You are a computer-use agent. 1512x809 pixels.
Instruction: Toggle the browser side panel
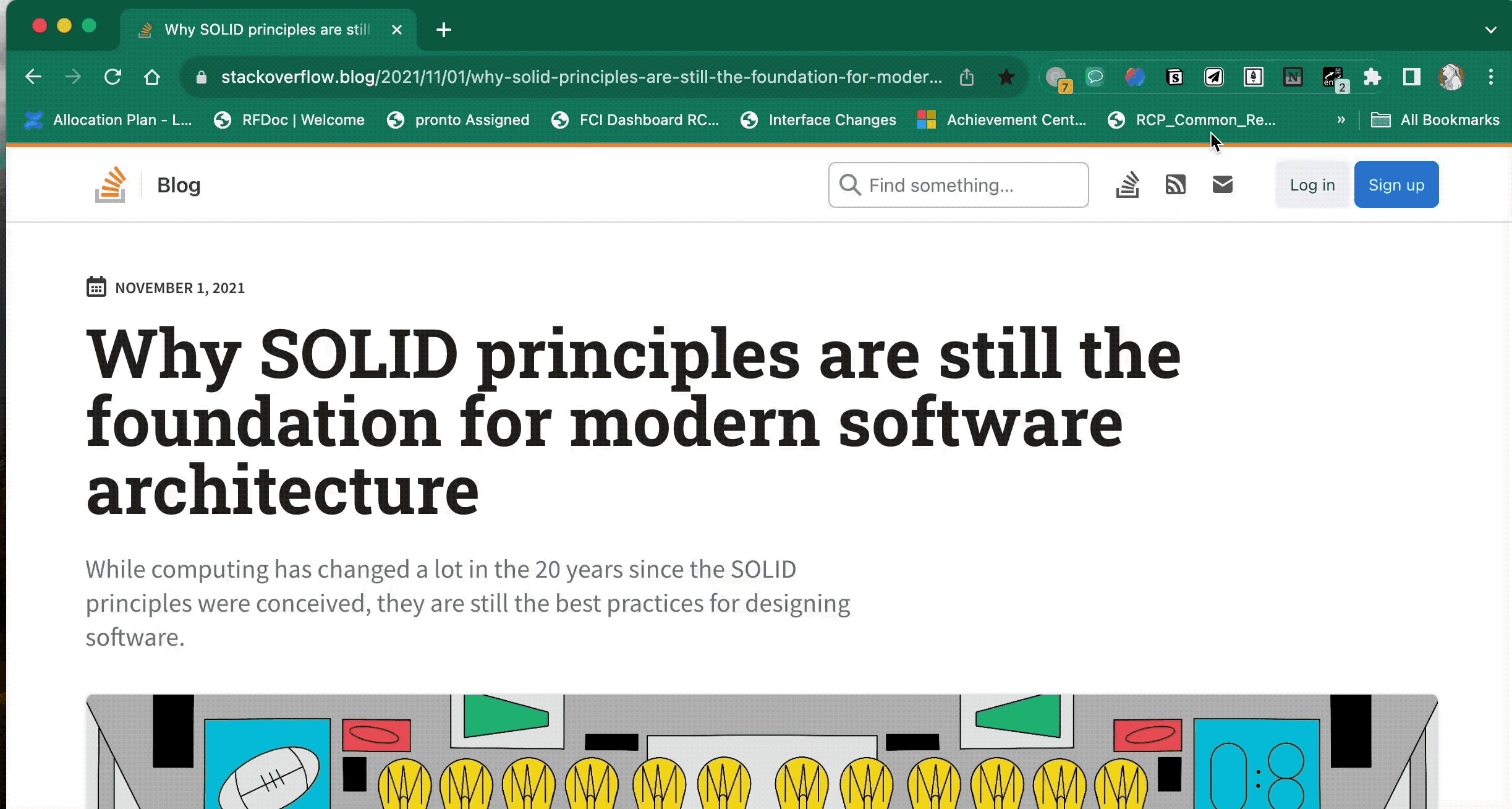point(1411,77)
